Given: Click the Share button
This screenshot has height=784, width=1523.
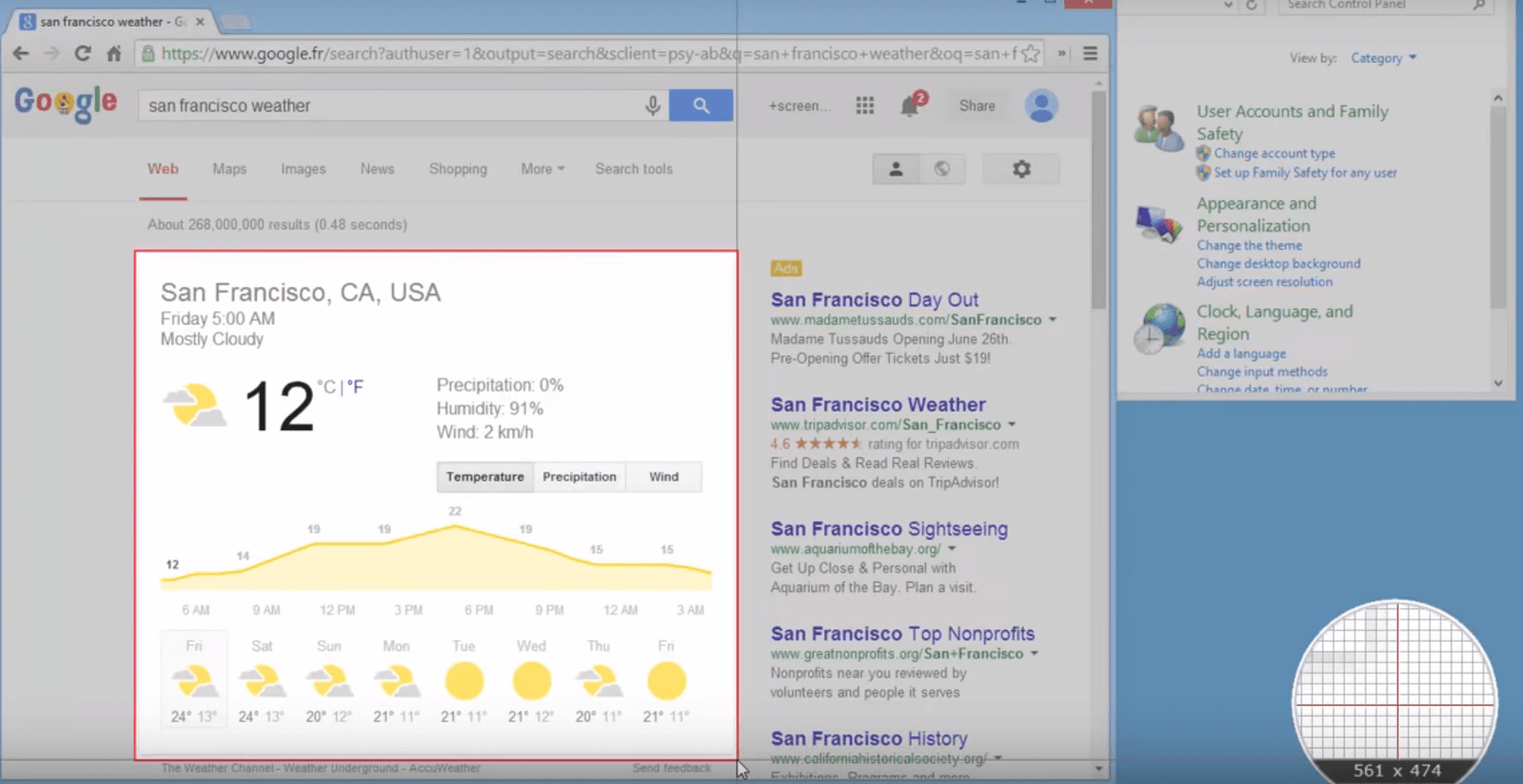Looking at the screenshot, I should coord(978,106).
